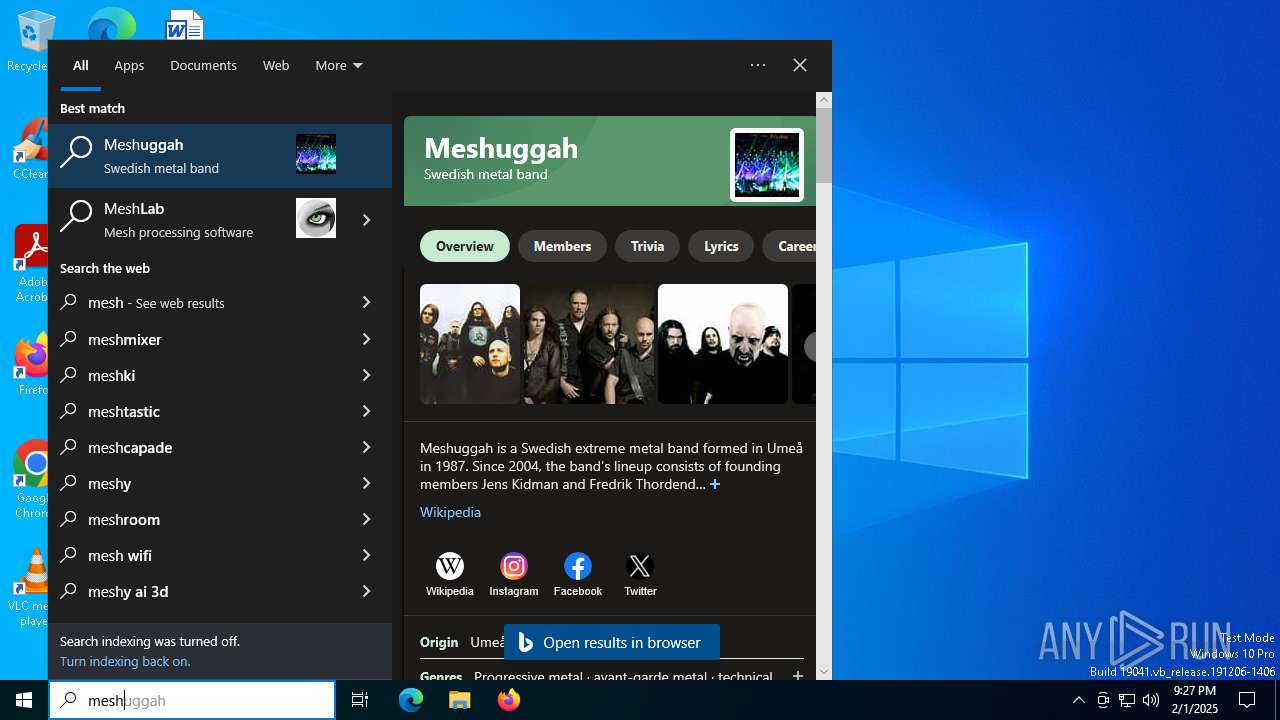Select the Lyrics pill tab

coord(721,246)
